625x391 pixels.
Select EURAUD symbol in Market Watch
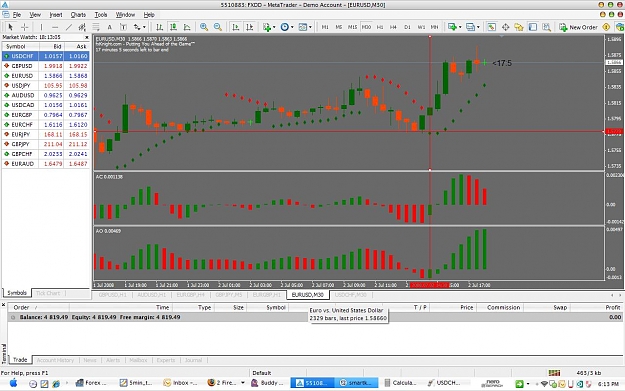tap(23, 164)
